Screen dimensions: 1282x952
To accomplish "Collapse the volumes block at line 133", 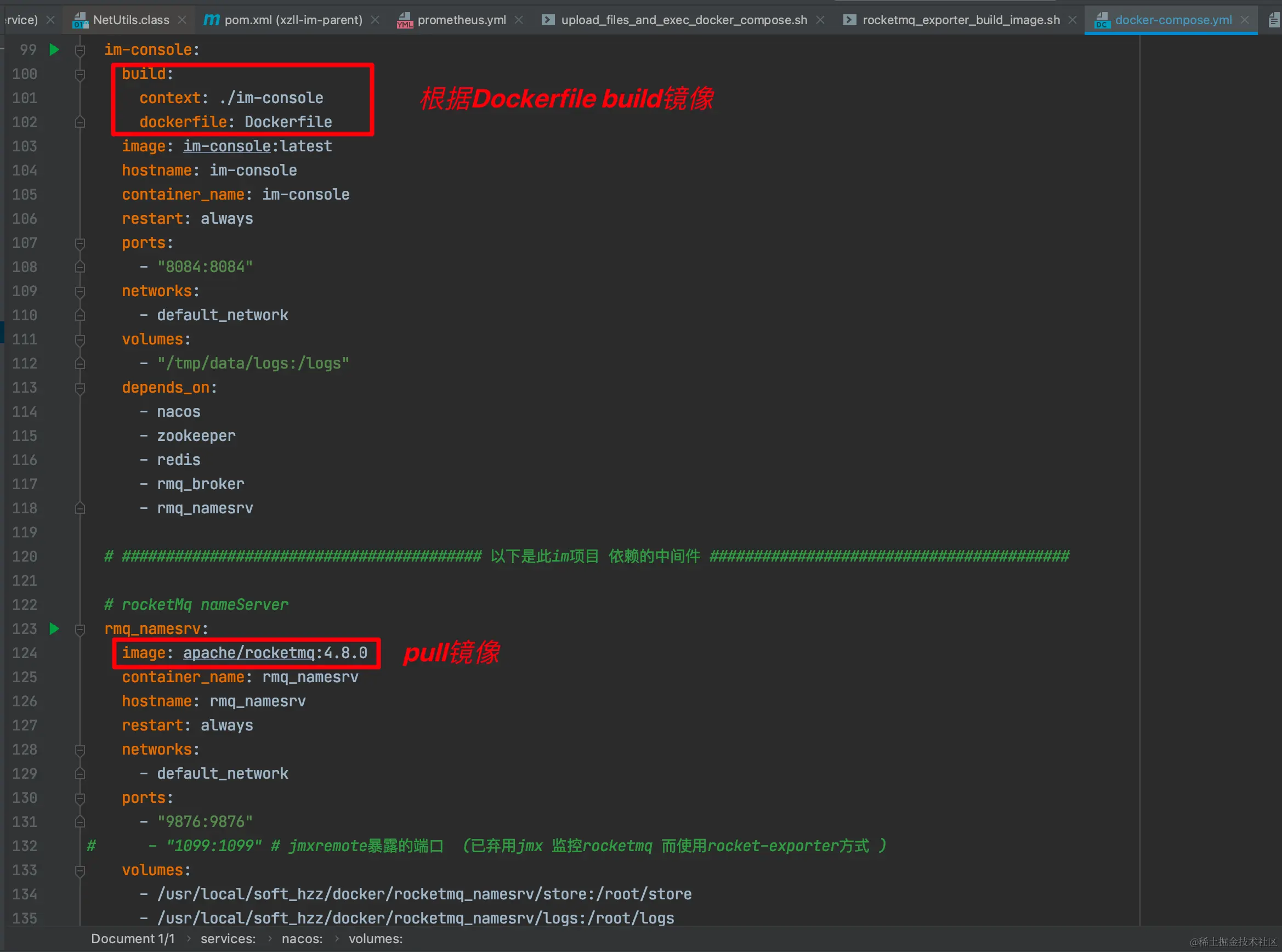I will tap(80, 870).
